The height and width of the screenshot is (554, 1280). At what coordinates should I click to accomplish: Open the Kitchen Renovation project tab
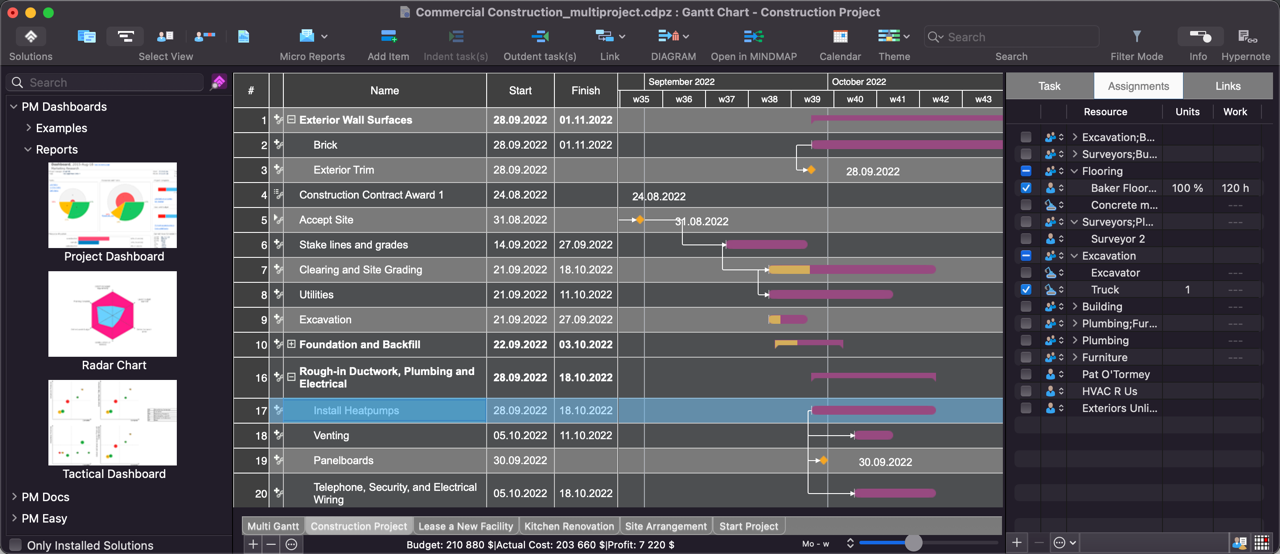[x=568, y=526]
